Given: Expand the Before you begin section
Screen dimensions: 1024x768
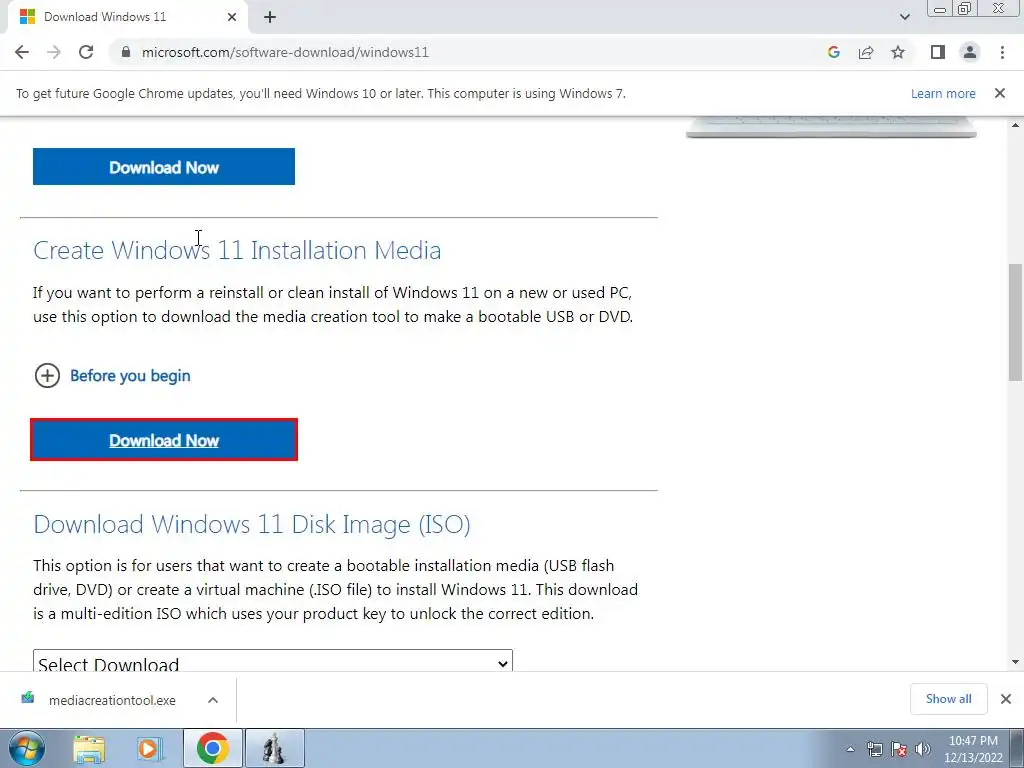Looking at the screenshot, I should tap(47, 376).
